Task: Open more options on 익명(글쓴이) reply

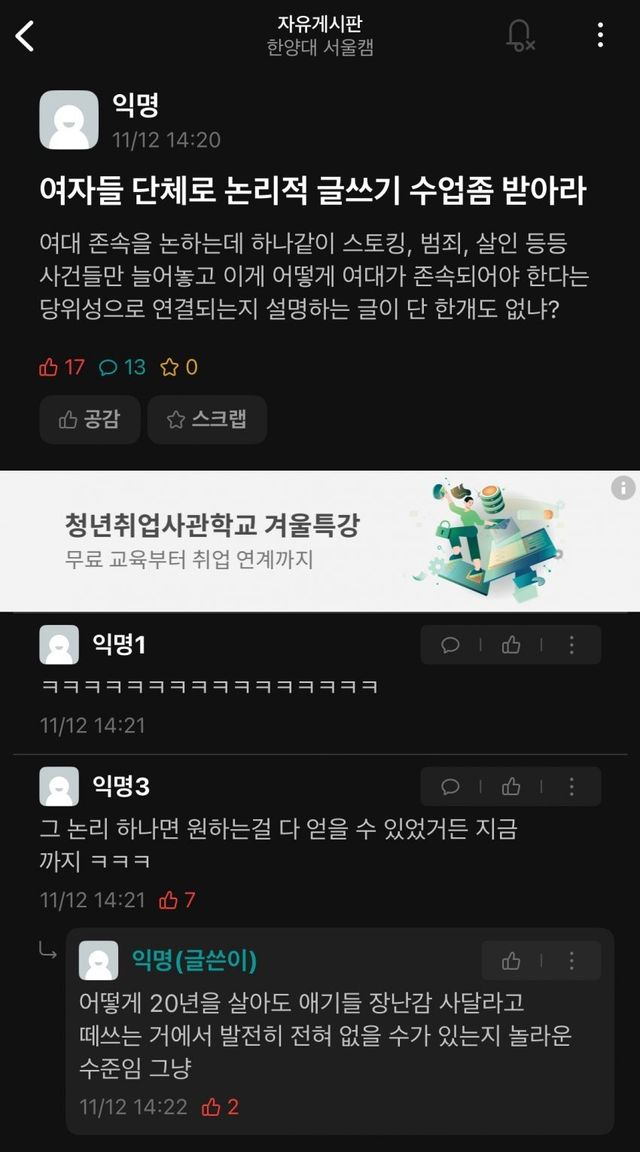Action: tap(572, 961)
